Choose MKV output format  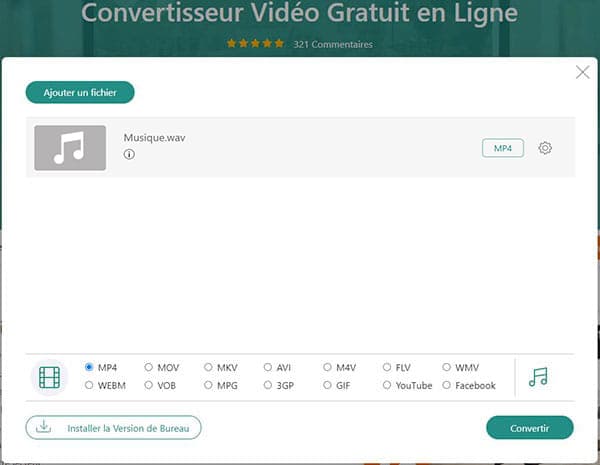(x=208, y=367)
